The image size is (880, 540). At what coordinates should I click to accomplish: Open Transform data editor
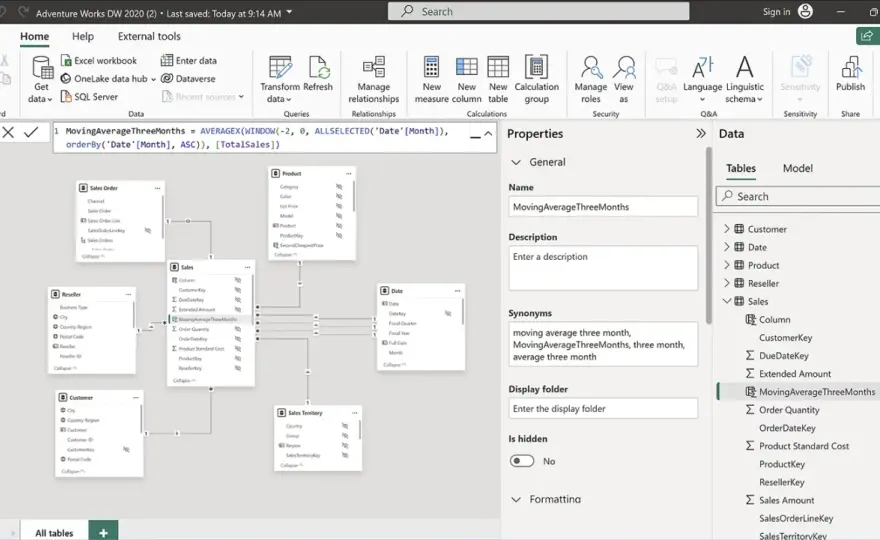point(279,80)
